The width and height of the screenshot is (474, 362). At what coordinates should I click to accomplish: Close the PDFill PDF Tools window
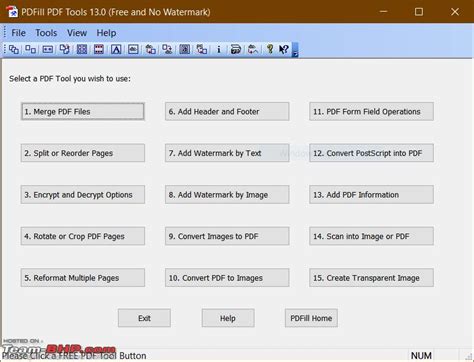(455, 12)
